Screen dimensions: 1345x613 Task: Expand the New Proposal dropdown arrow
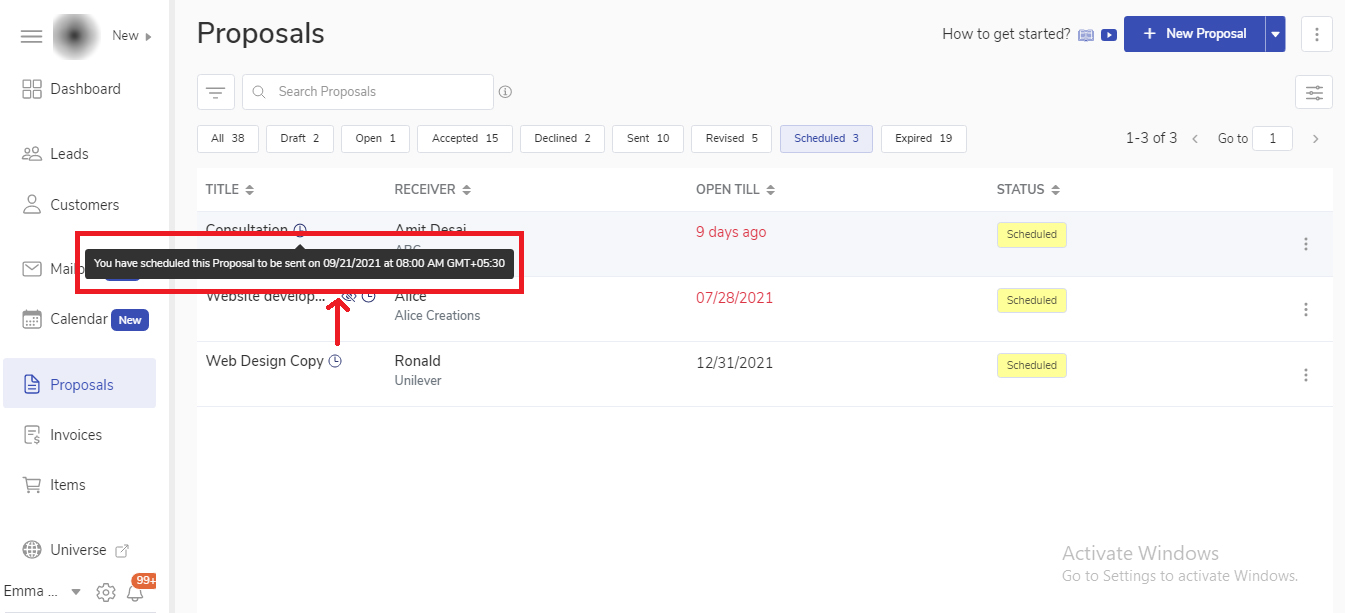click(1275, 34)
